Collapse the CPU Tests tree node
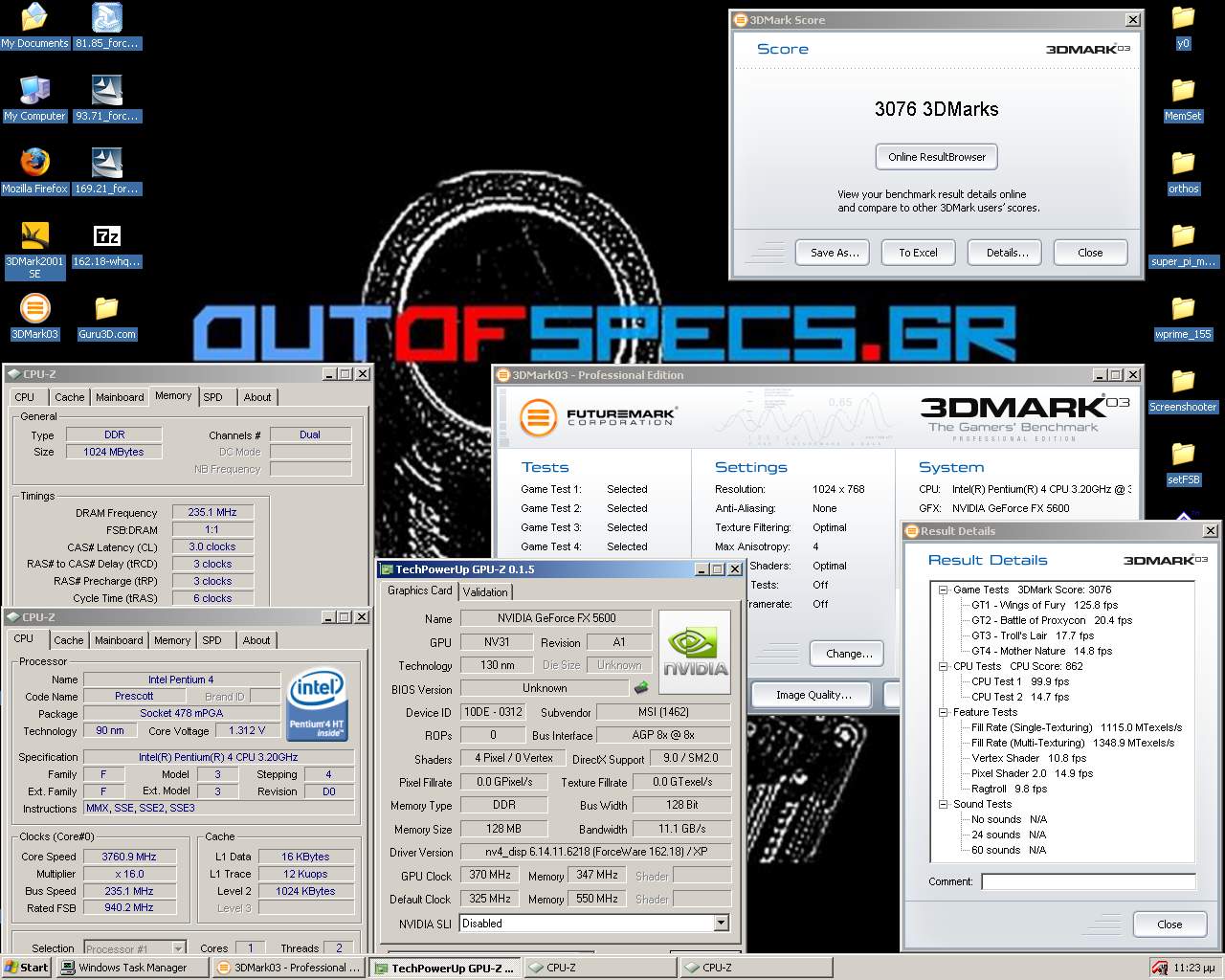 click(x=943, y=666)
